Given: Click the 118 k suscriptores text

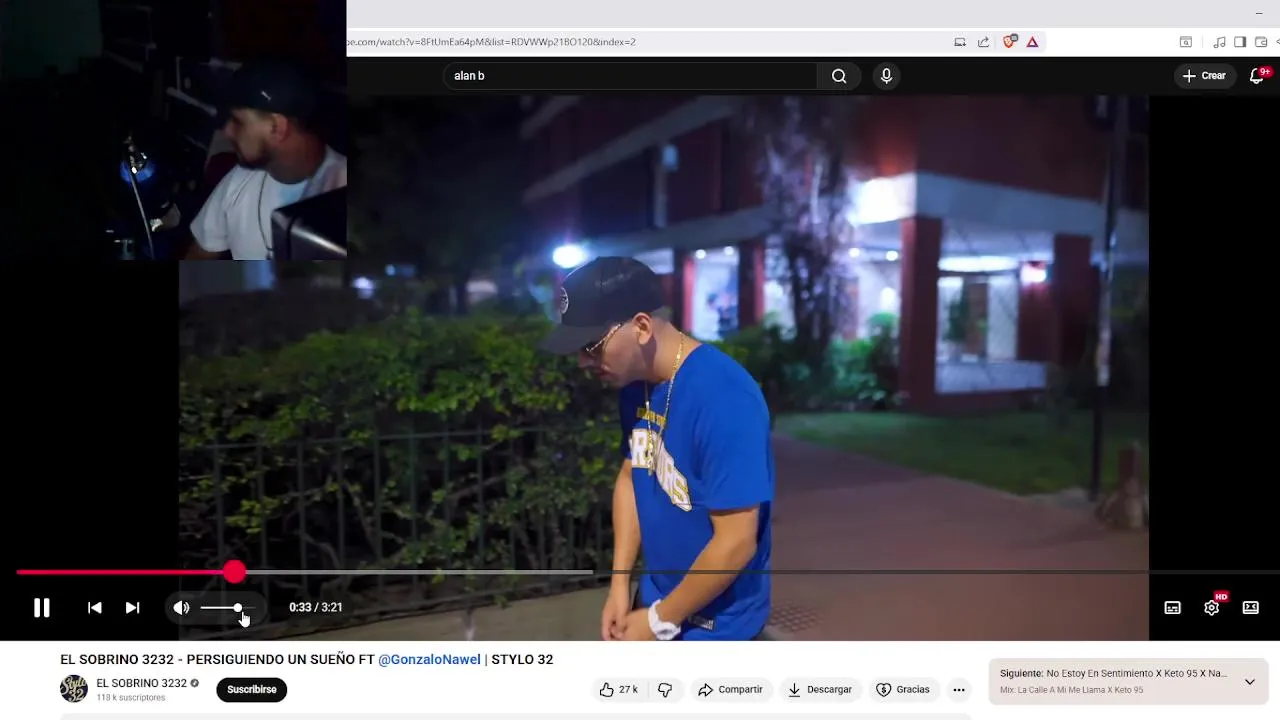Looking at the screenshot, I should (x=131, y=698).
